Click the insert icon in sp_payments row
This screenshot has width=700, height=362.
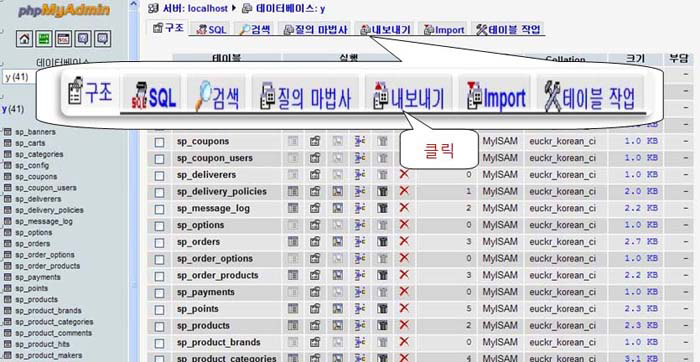pyautogui.click(x=360, y=292)
